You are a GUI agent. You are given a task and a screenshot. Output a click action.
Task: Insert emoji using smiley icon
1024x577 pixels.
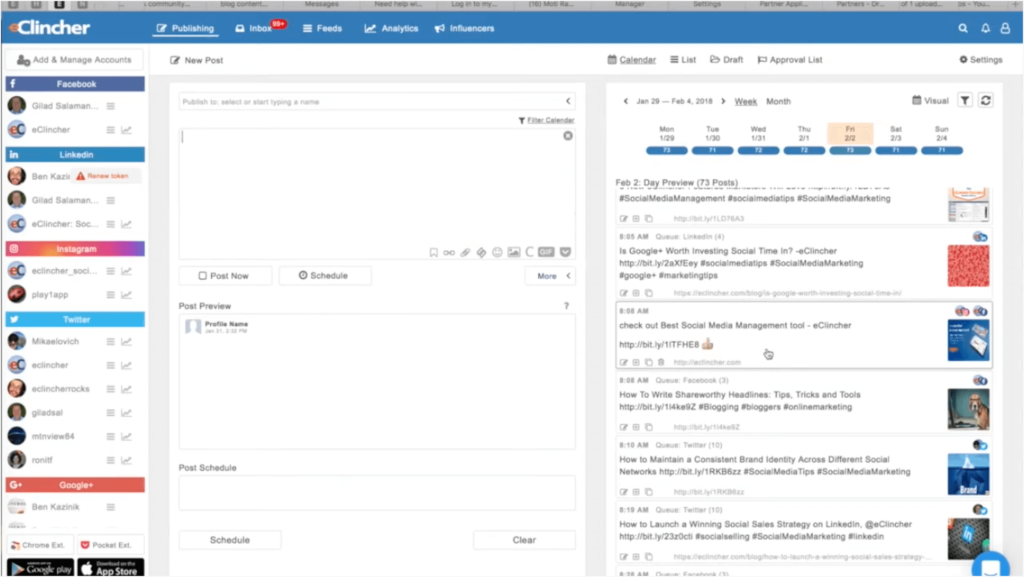[497, 253]
